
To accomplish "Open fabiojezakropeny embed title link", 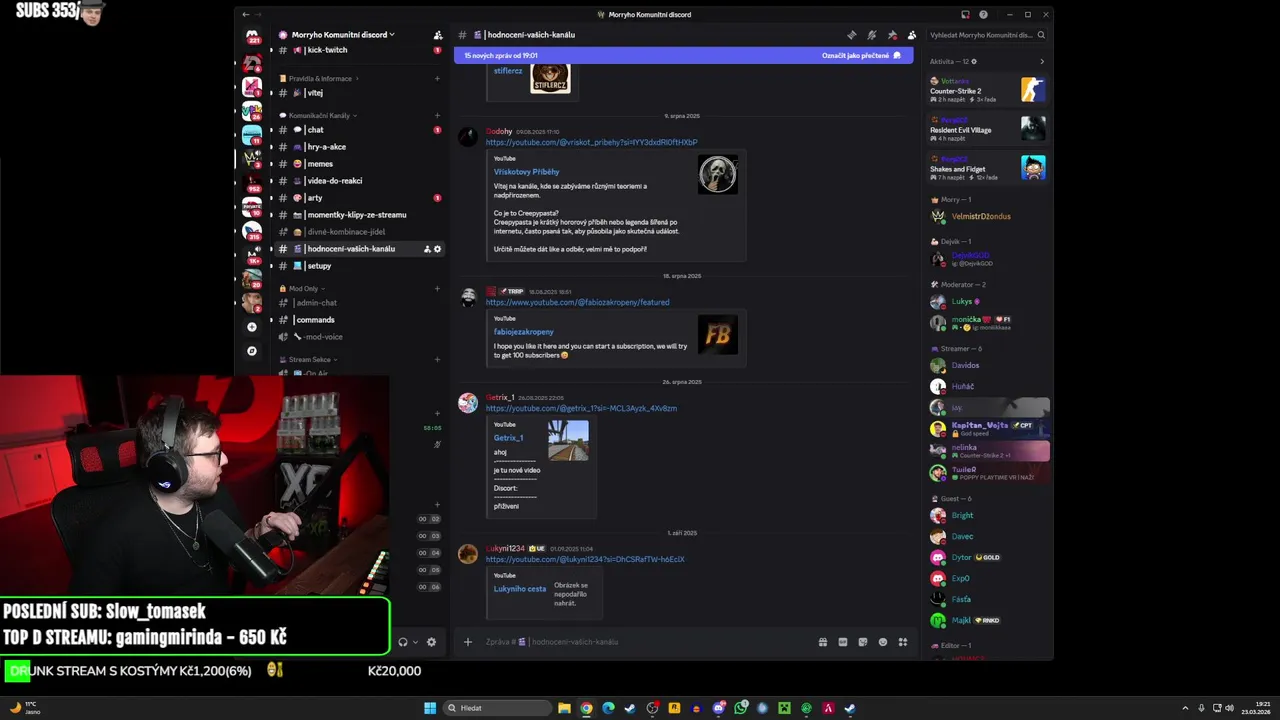I will click(x=524, y=331).
